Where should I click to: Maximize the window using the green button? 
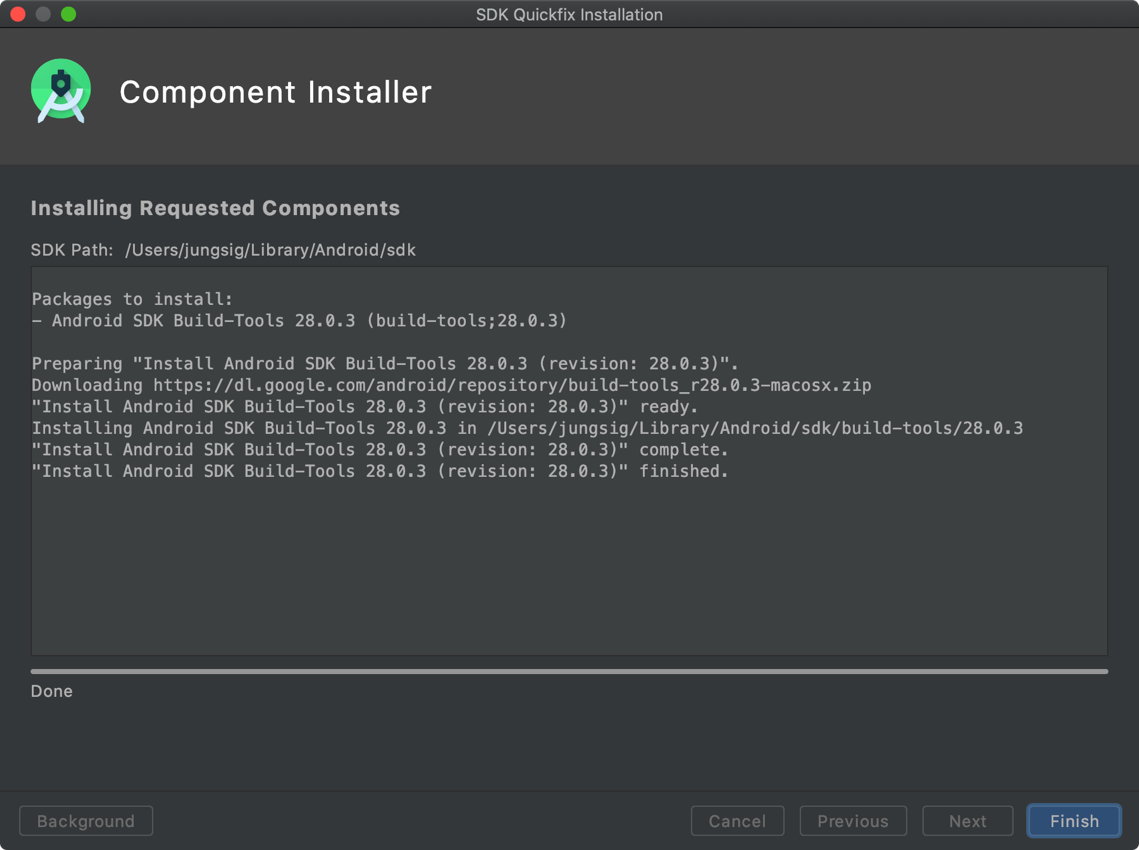tap(69, 14)
